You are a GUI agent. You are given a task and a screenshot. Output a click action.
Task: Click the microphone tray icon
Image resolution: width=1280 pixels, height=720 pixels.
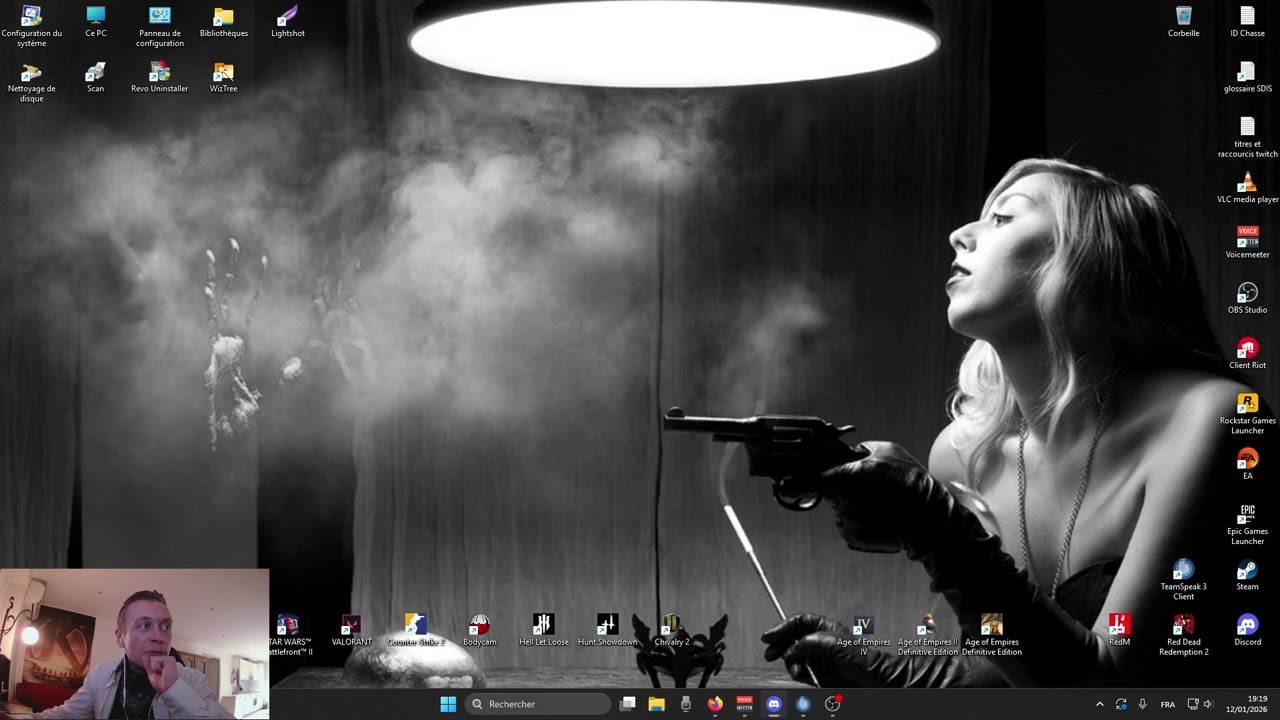tap(1143, 704)
